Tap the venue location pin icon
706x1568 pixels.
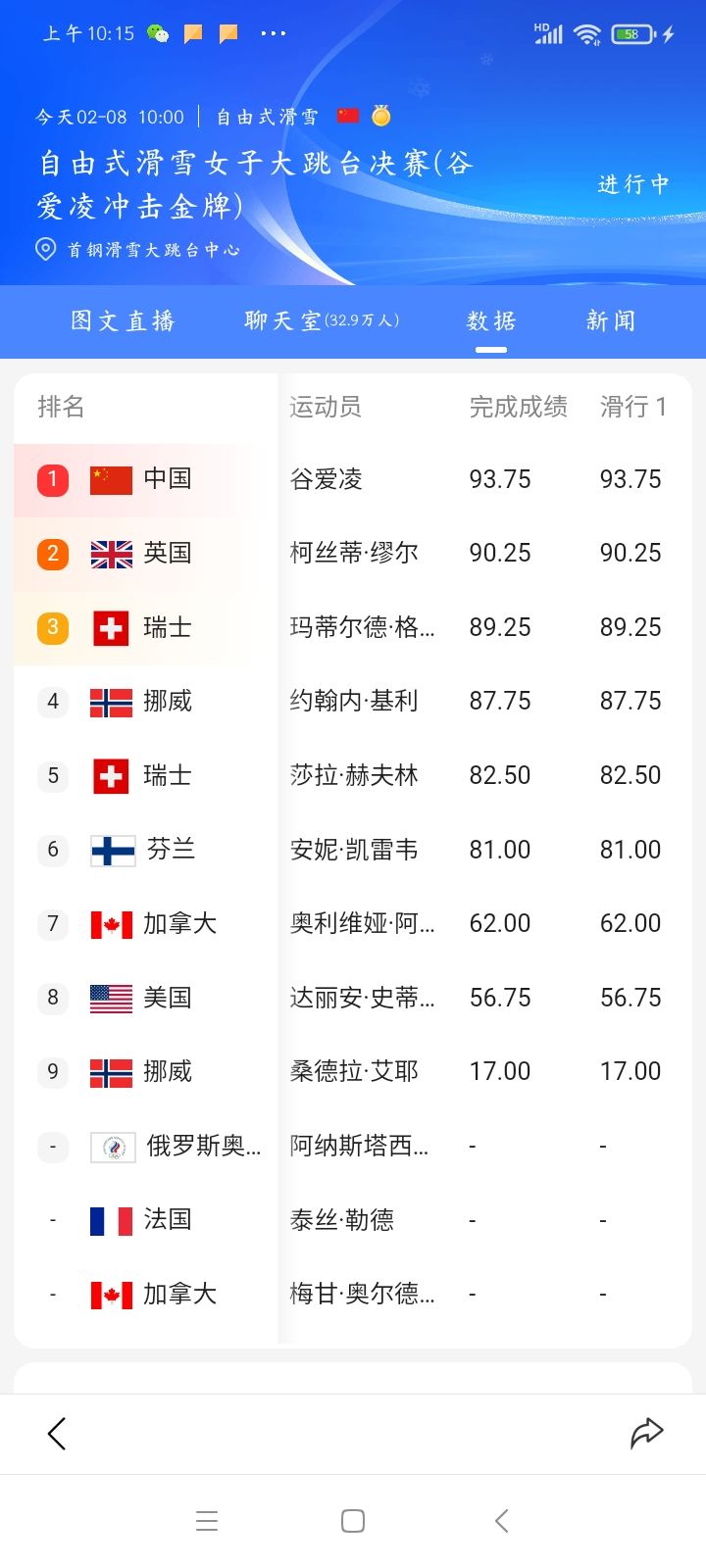tap(45, 249)
